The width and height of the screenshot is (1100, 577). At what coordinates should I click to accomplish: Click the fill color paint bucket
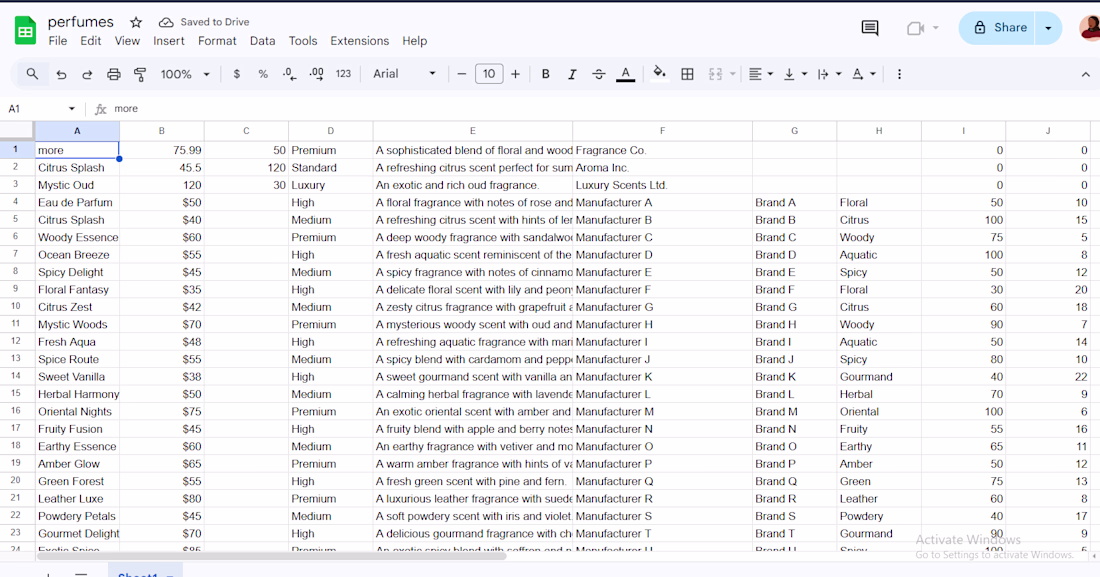pos(659,73)
